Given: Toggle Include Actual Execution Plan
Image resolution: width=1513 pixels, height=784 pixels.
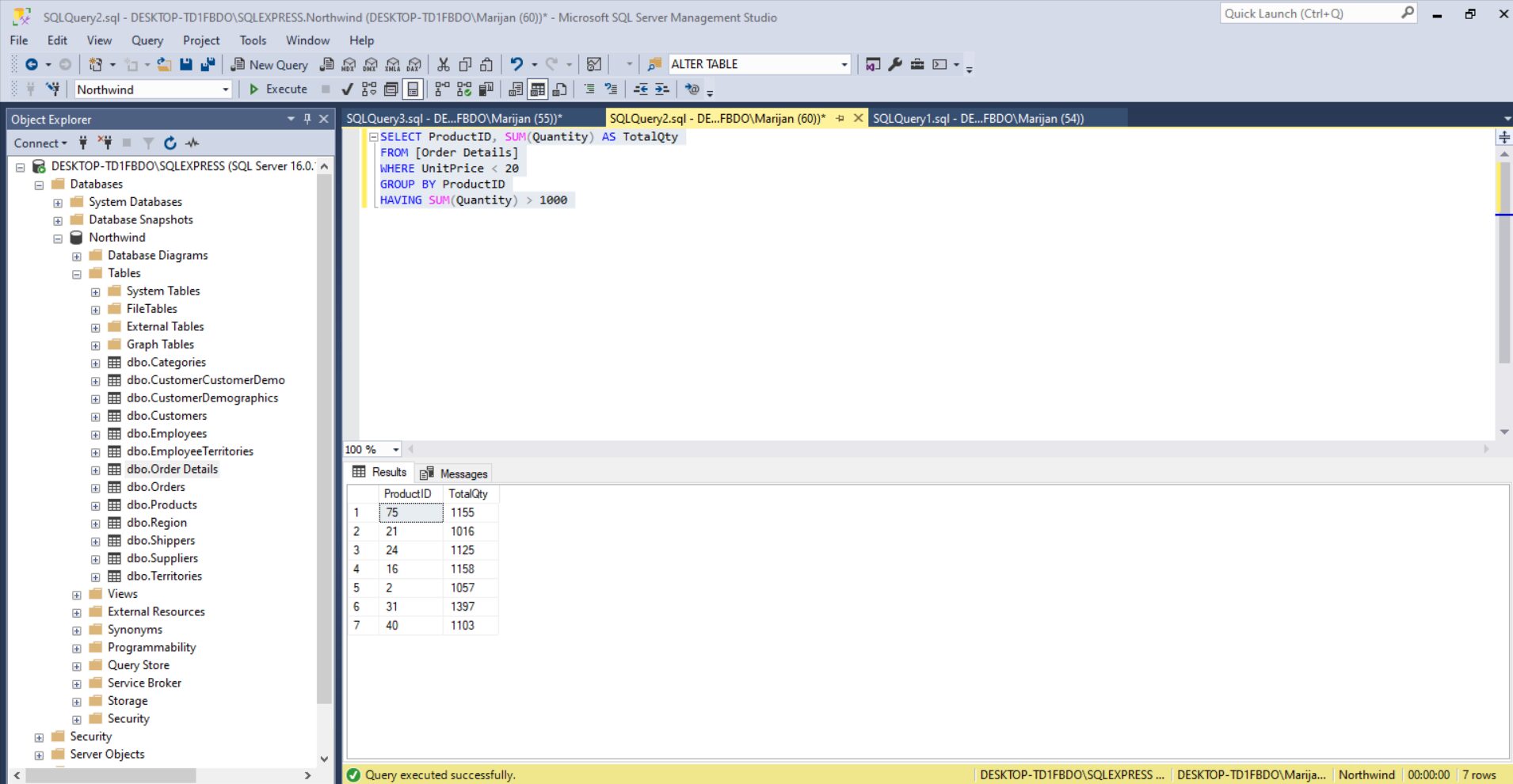Looking at the screenshot, I should [x=442, y=89].
